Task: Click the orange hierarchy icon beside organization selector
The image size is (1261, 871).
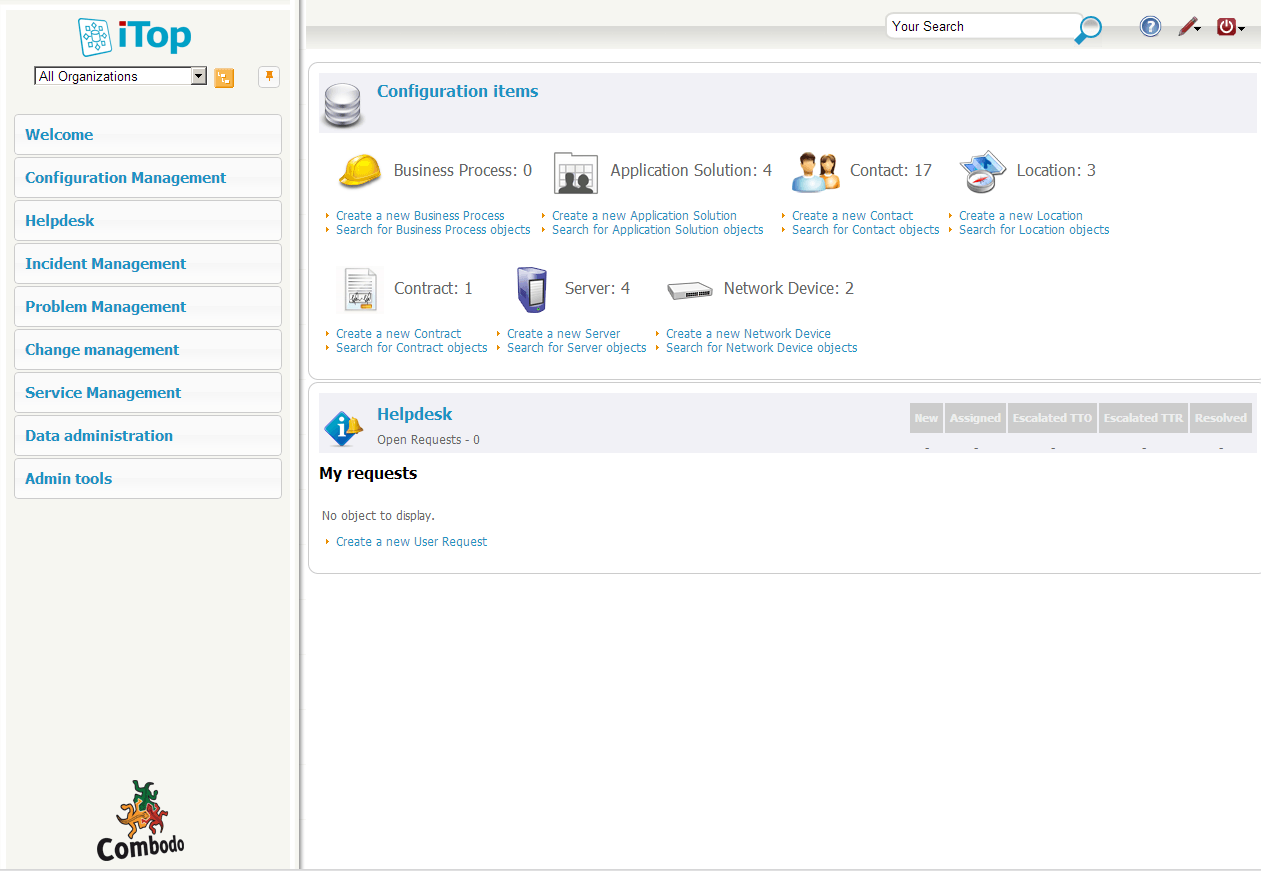Action: pos(224,77)
